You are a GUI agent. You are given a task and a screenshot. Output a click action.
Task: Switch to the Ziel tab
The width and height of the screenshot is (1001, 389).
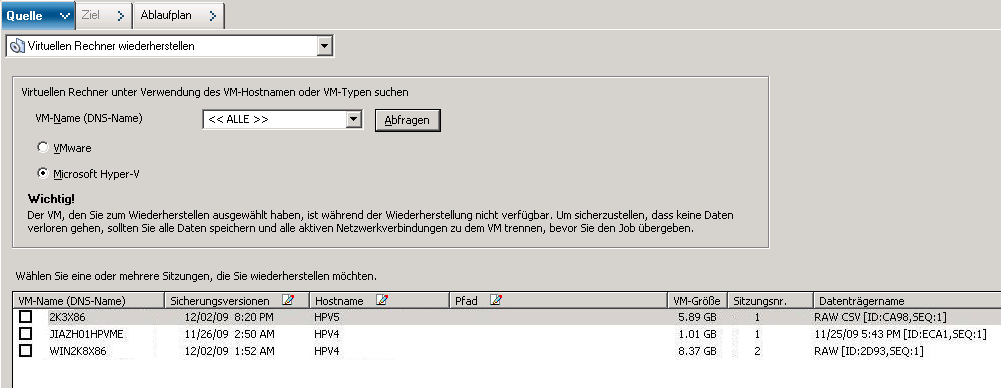pos(103,15)
